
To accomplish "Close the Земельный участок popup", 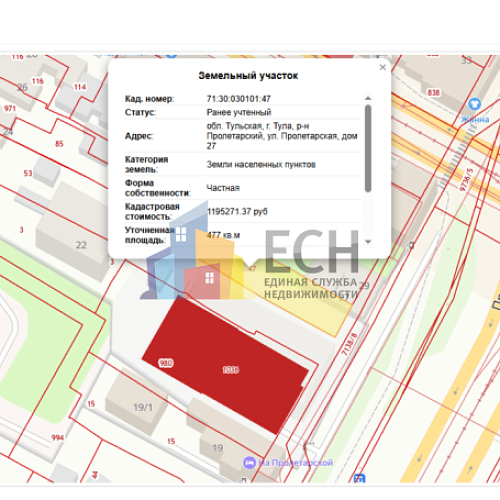I will (383, 68).
